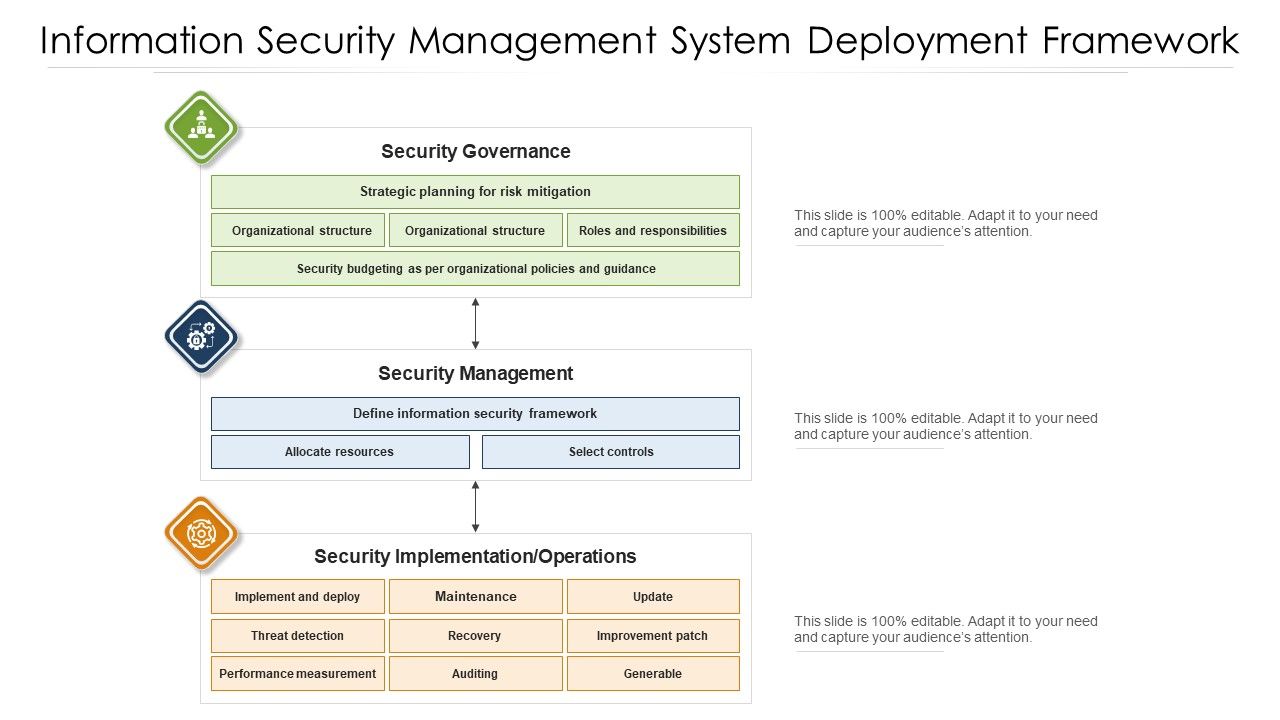Image resolution: width=1280 pixels, height=720 pixels.
Task: Click the Security budgeting policies and guidance box
Action: point(475,268)
